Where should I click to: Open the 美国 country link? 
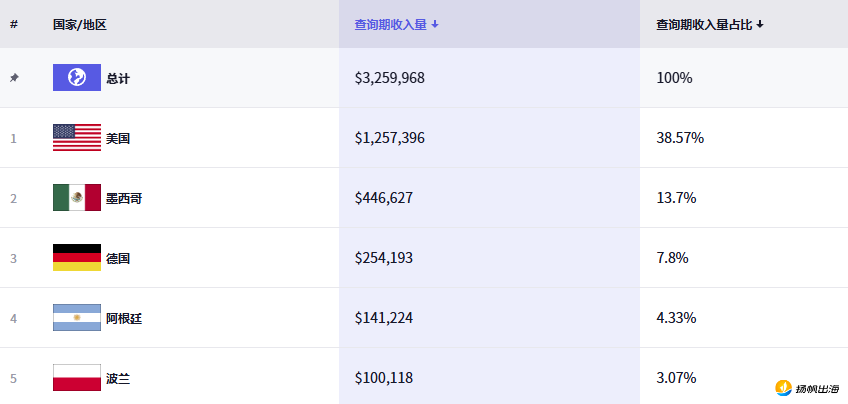tap(118, 138)
